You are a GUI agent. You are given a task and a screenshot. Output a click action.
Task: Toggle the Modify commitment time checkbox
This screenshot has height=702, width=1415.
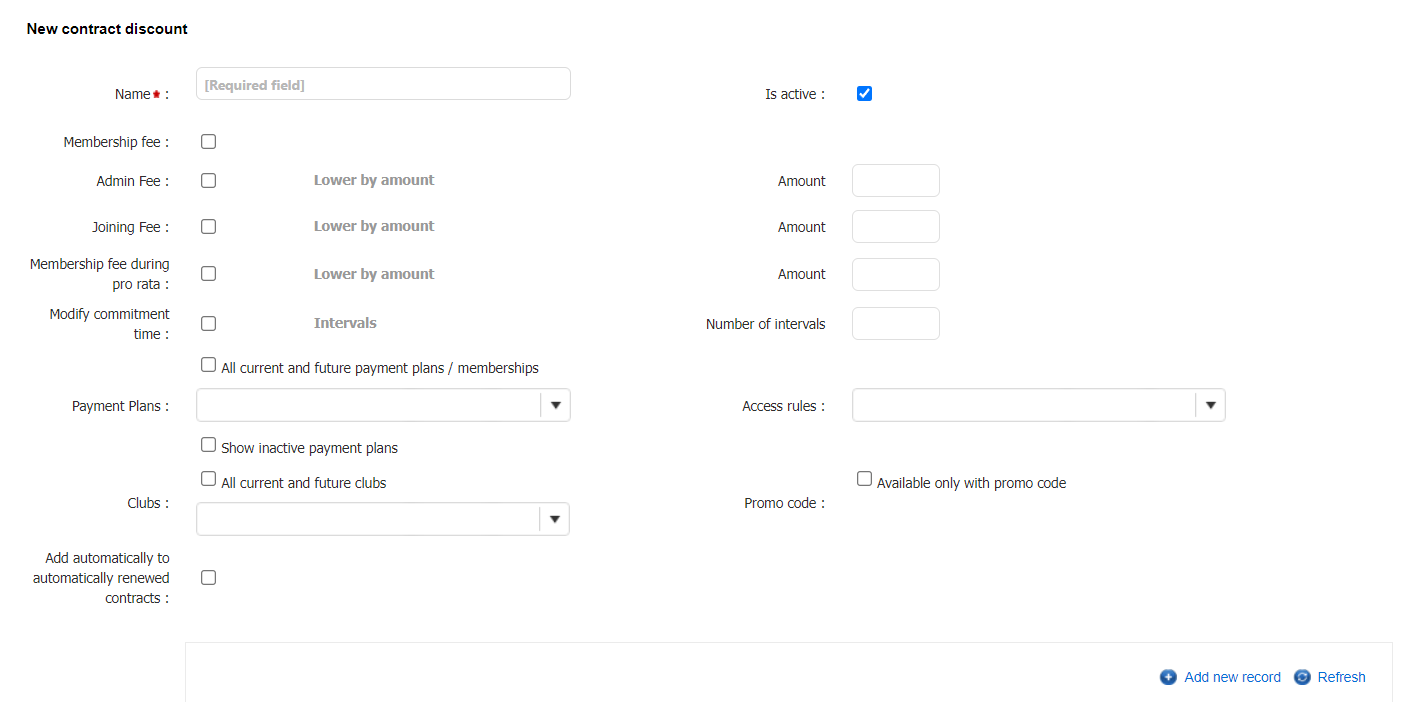tap(208, 324)
